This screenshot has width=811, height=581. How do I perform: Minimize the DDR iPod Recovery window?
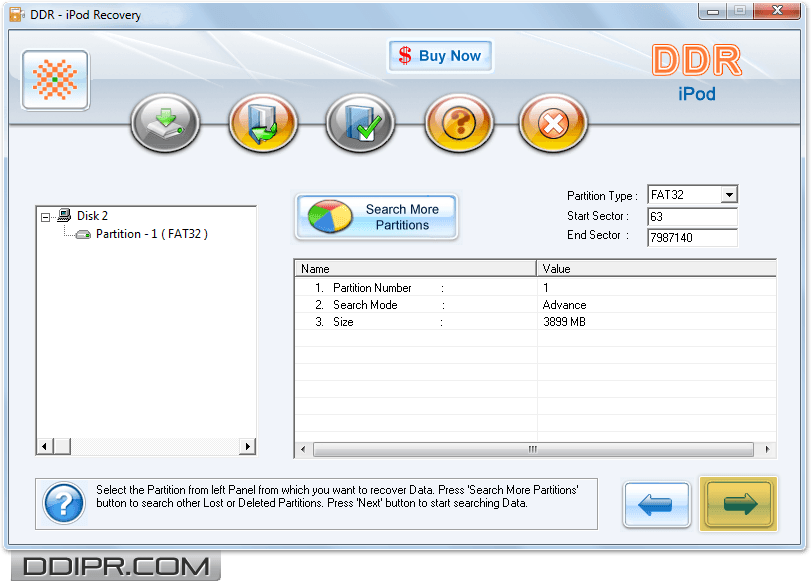[713, 11]
